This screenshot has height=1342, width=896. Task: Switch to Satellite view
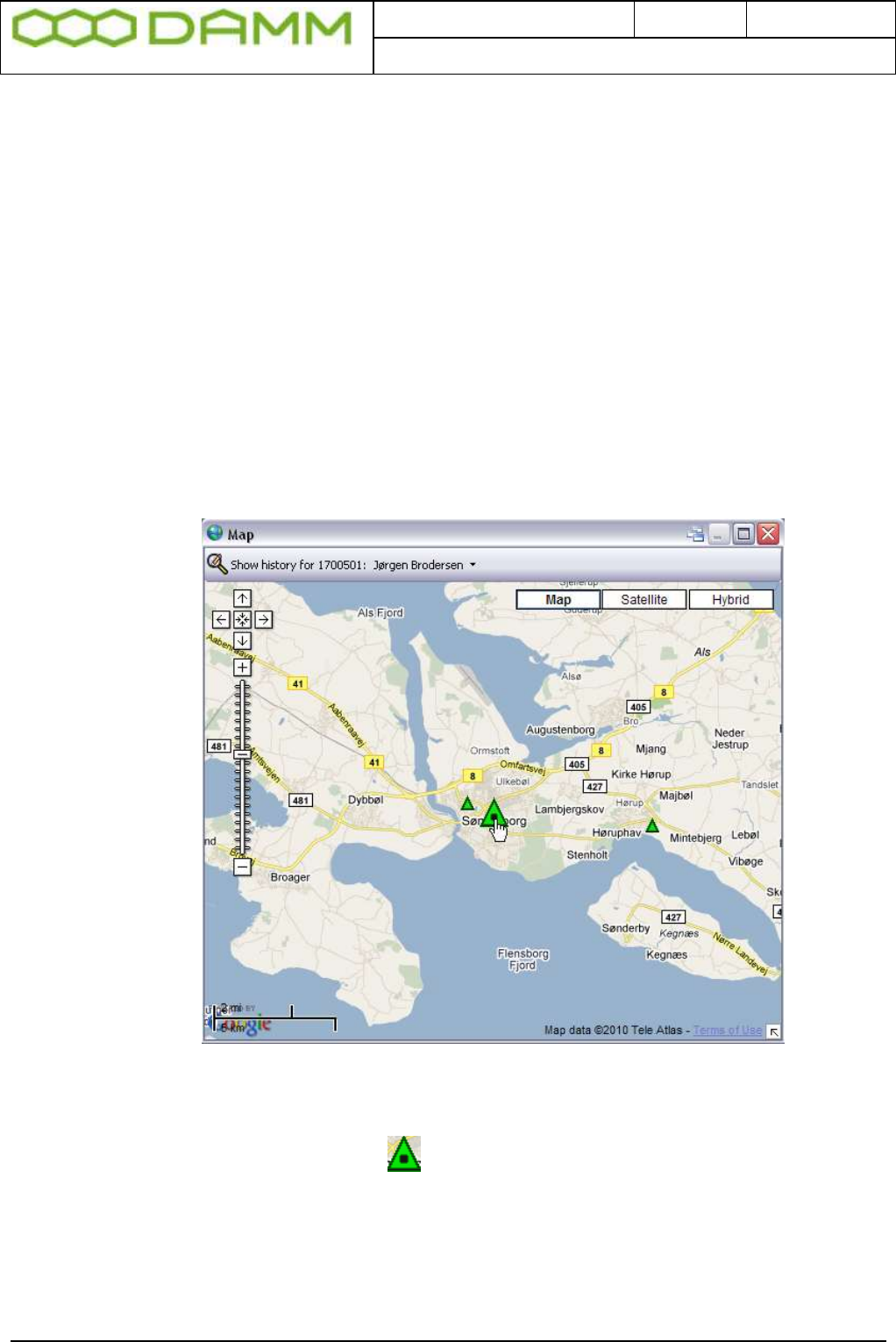click(644, 600)
